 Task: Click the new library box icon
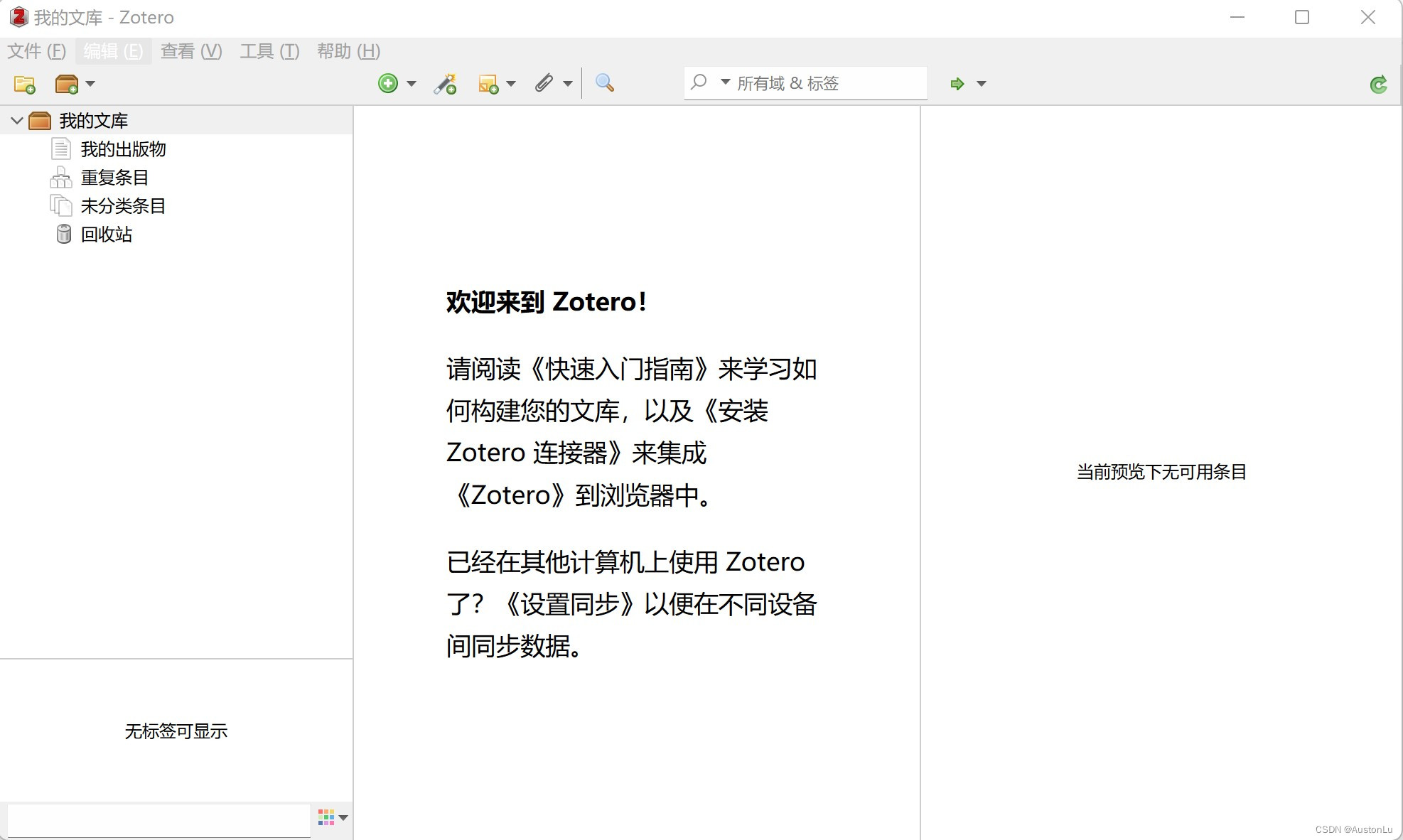point(66,84)
